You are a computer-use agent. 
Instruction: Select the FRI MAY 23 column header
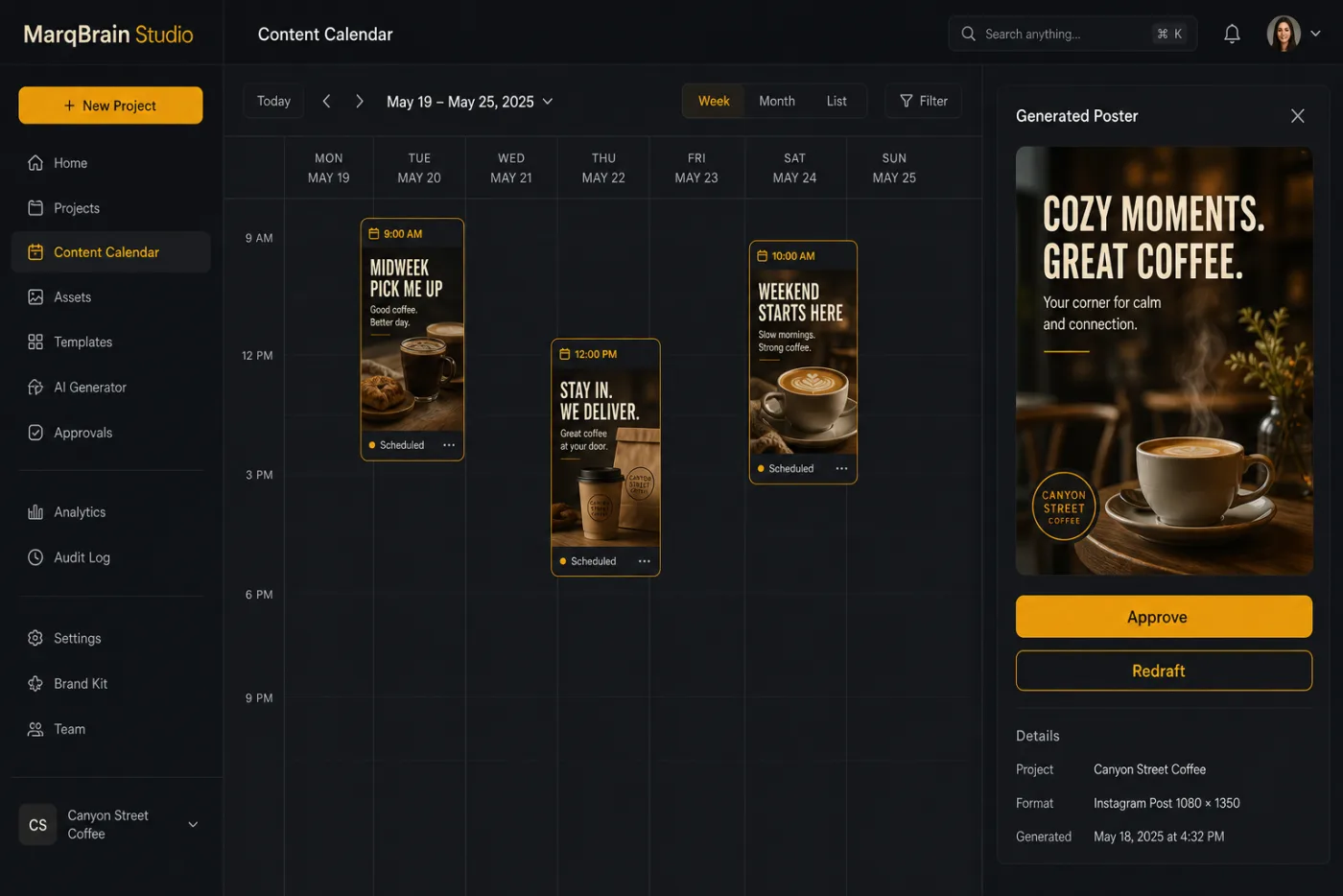696,168
